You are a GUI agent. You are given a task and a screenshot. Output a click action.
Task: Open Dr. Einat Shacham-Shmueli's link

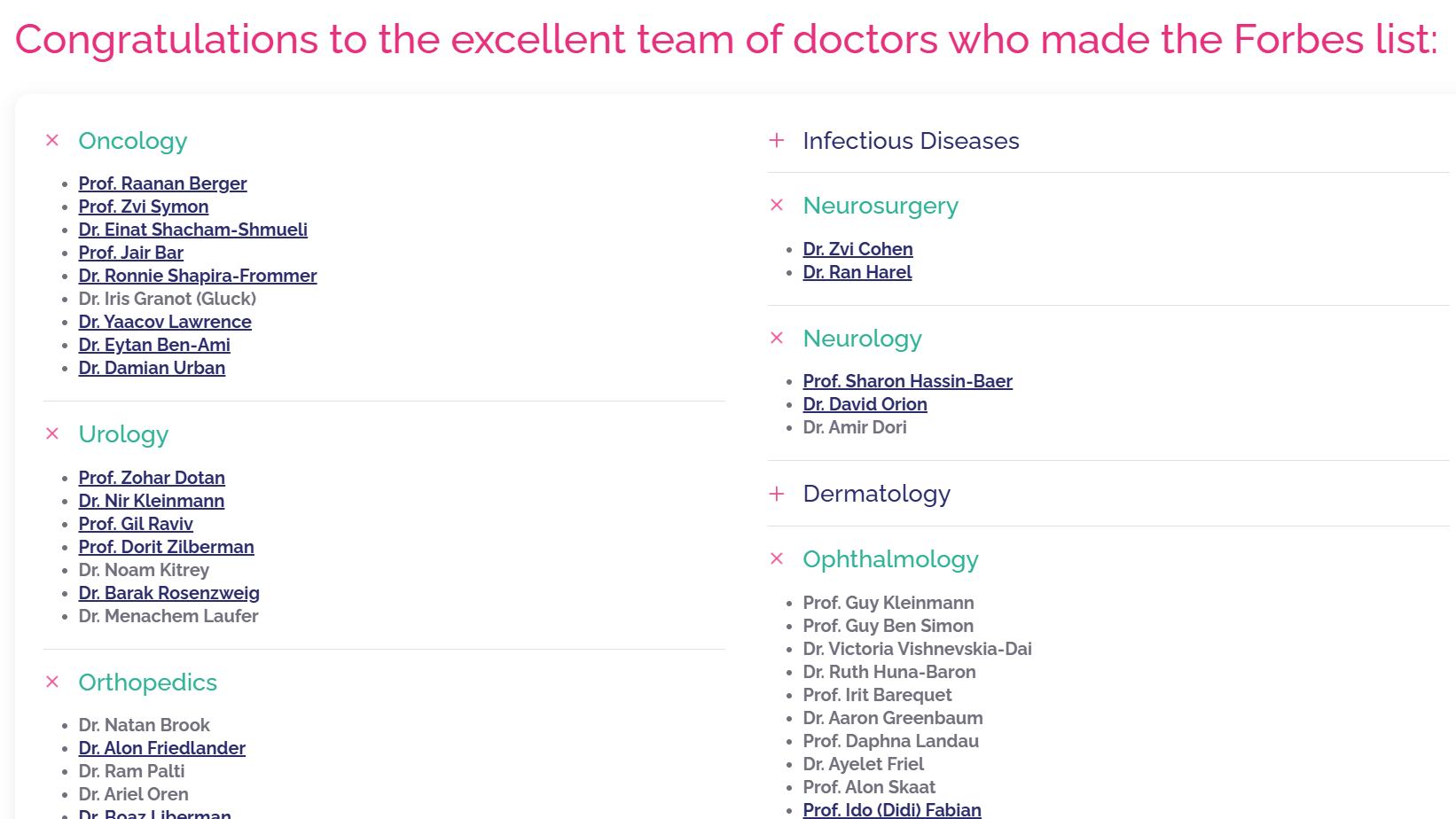click(192, 230)
